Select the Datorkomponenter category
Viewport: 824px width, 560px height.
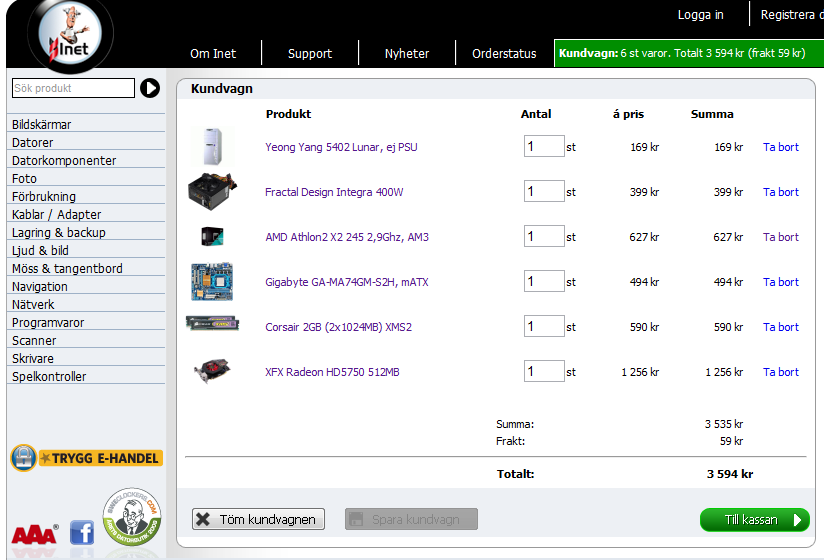pos(64,160)
